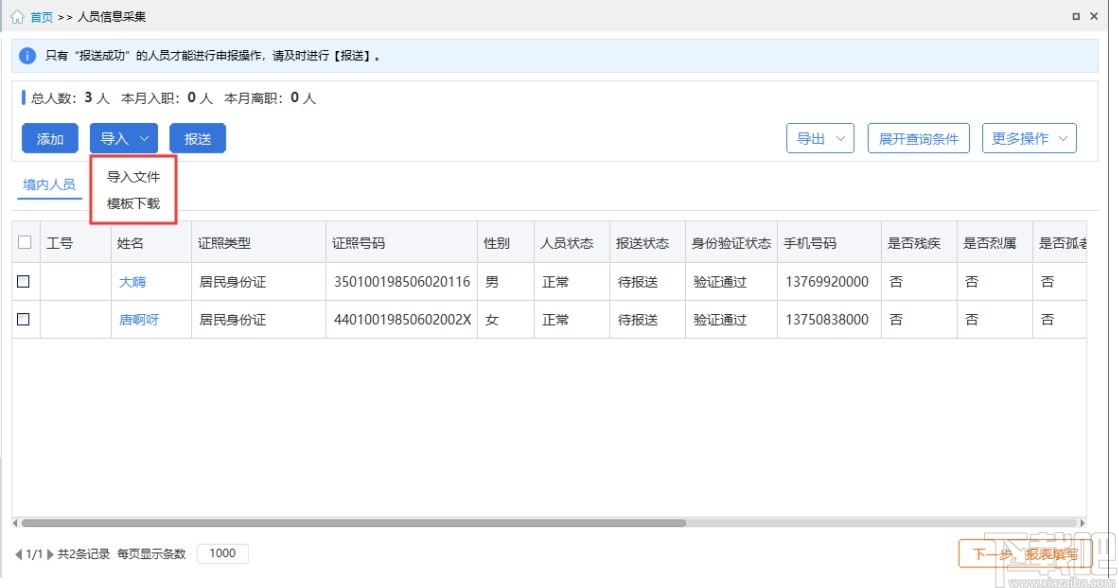
Task: Open the 导入 import dropdown
Action: click(x=123, y=138)
